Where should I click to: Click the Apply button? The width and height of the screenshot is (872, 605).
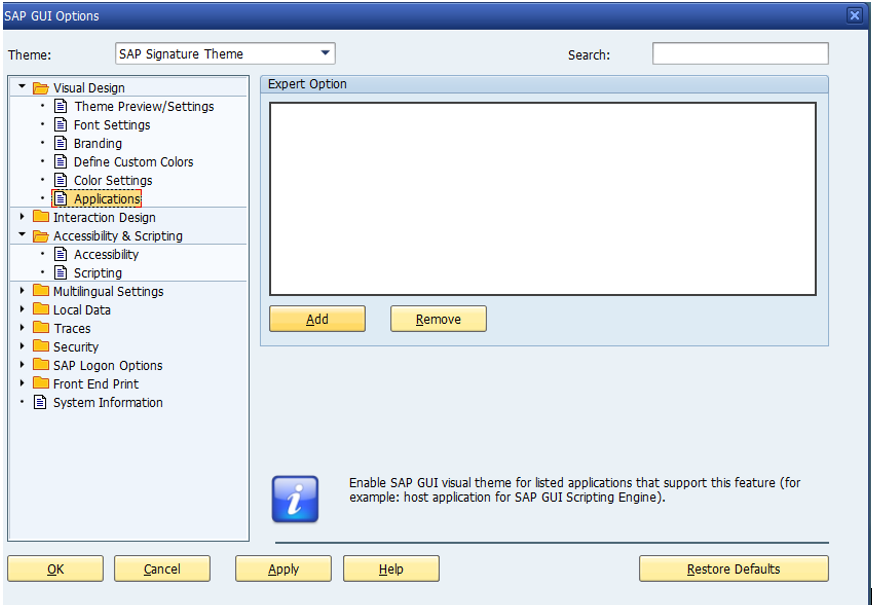283,569
